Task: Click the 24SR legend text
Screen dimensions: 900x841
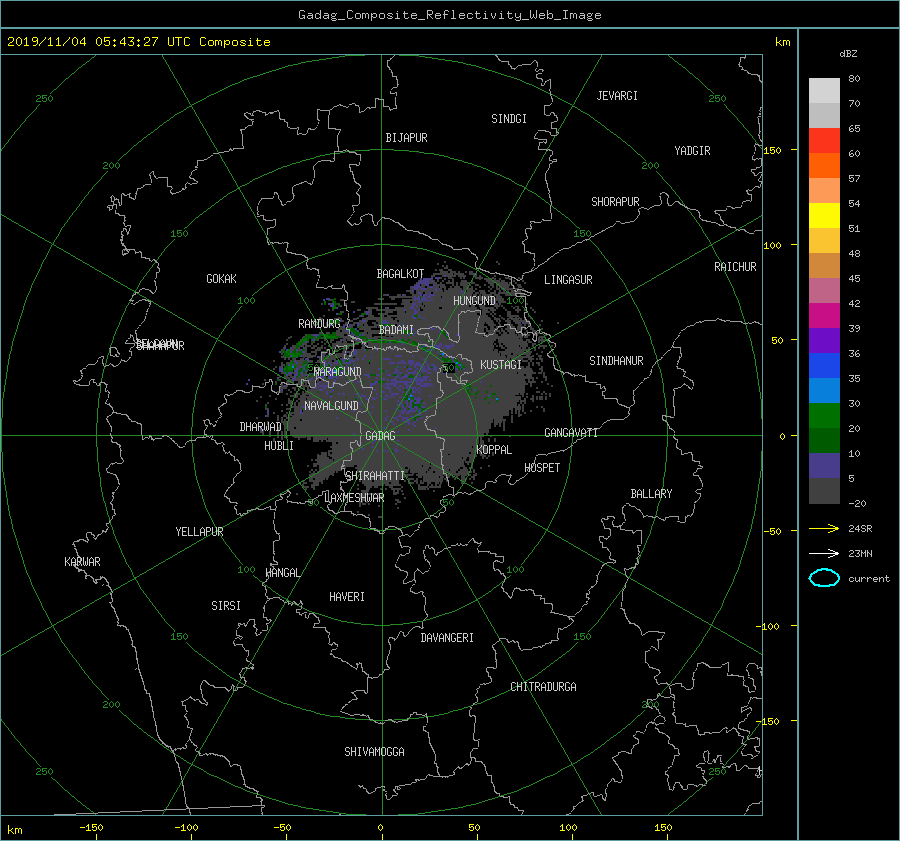Action: (x=860, y=529)
